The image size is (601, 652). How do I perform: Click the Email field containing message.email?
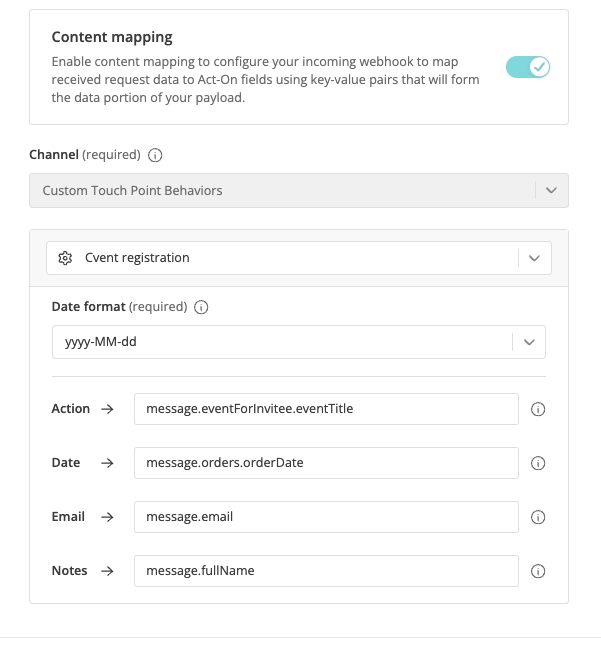point(326,517)
